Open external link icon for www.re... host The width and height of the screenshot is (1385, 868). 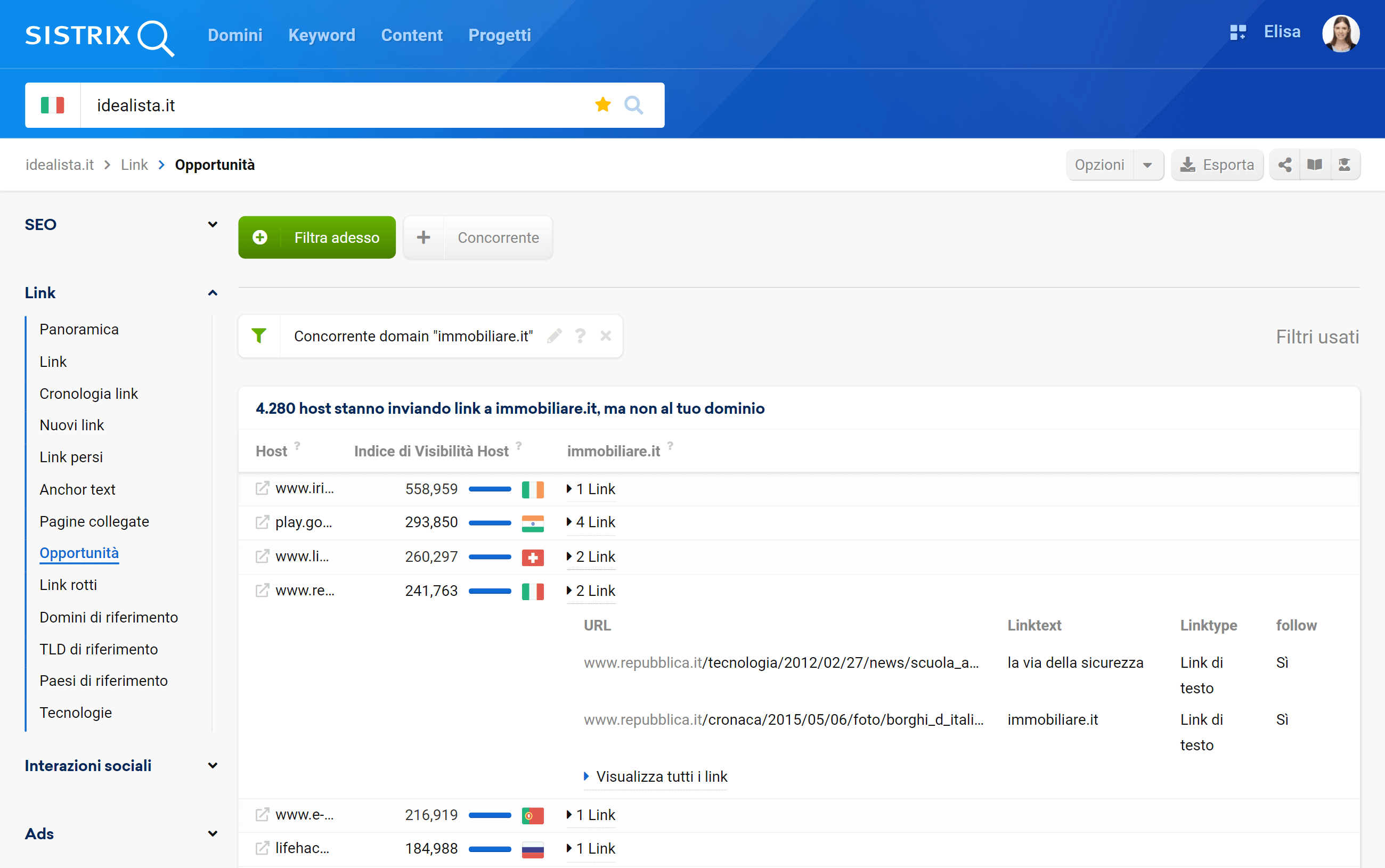tap(262, 591)
